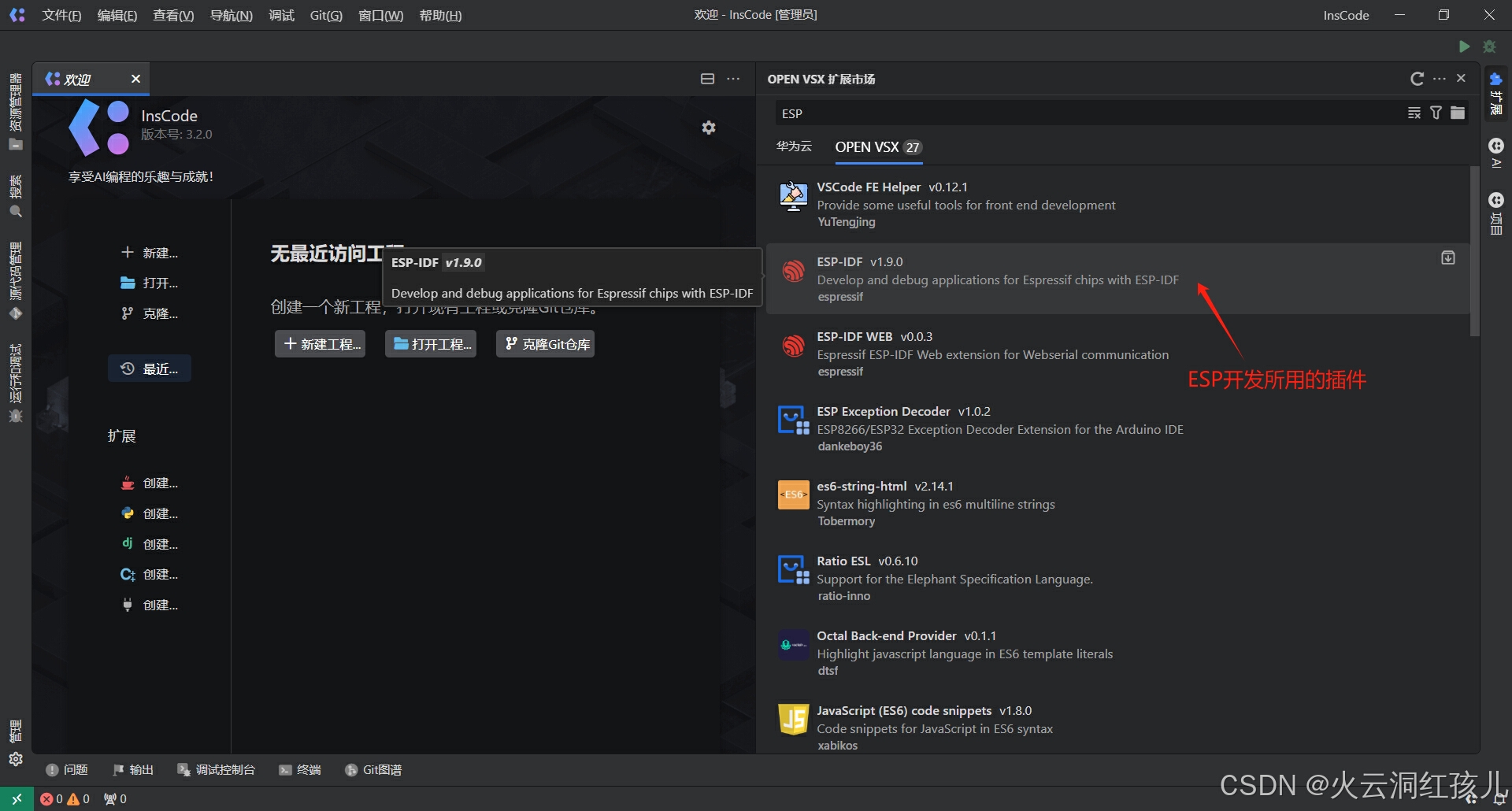The image size is (1512, 811).
Task: Click the Python 创建... extension entry
Action: [x=149, y=513]
